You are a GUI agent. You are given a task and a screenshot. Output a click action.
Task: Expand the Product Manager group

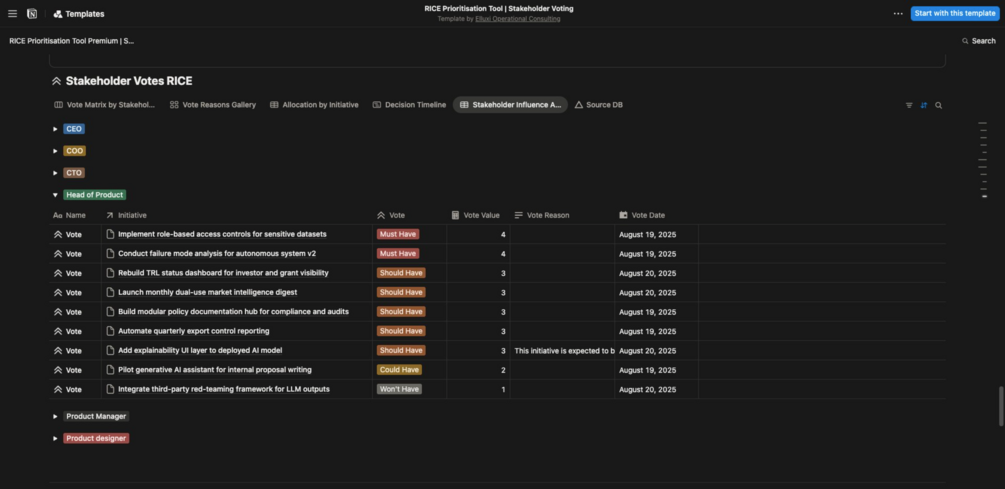click(x=55, y=416)
